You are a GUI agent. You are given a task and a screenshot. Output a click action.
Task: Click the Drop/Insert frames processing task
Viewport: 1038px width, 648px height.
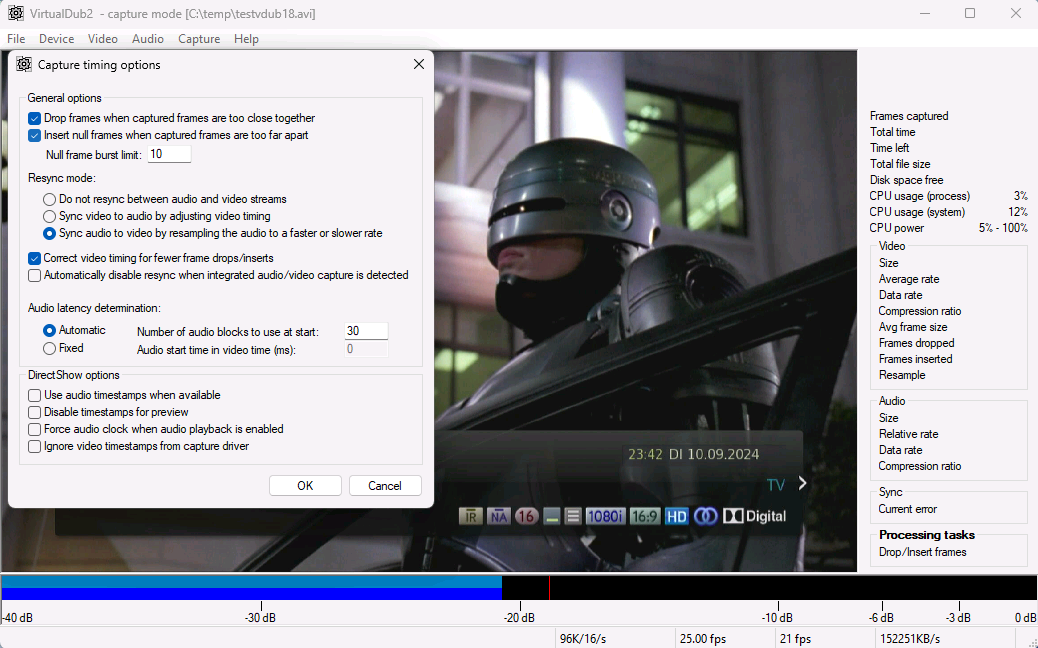point(922,552)
